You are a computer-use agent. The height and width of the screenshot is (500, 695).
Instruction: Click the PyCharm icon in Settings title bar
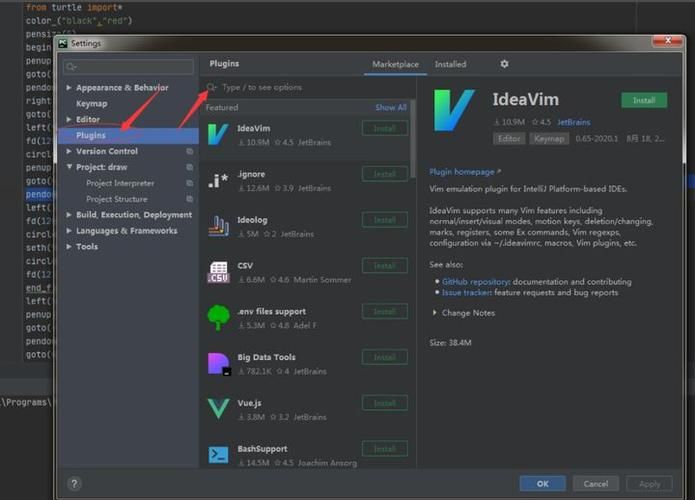click(x=63, y=43)
